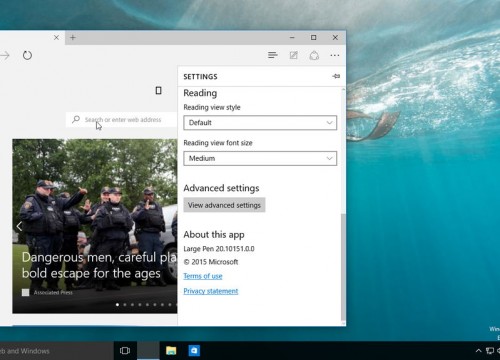Open the Terms of use link

(203, 276)
